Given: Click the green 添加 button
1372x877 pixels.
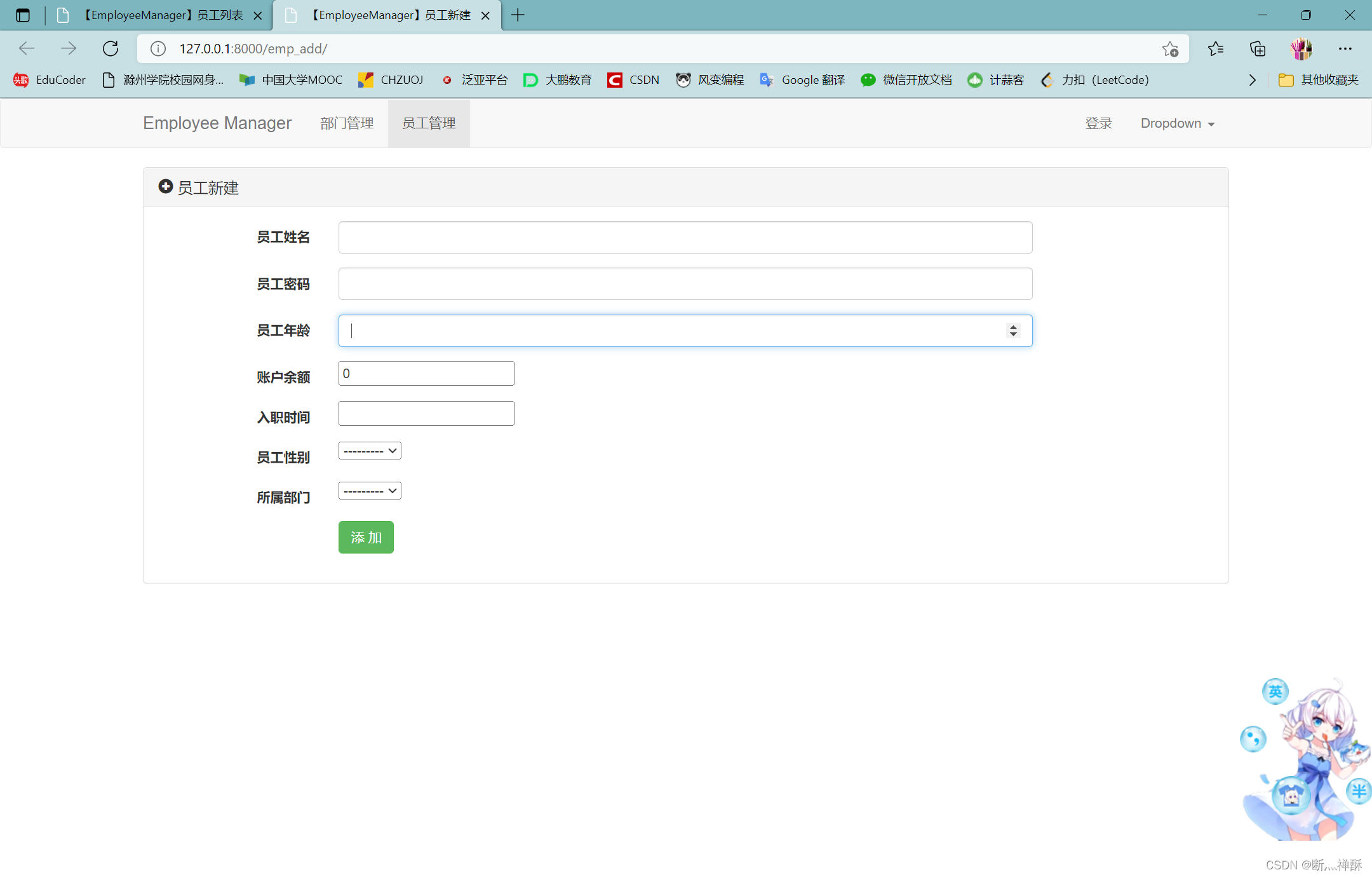Looking at the screenshot, I should pyautogui.click(x=366, y=537).
